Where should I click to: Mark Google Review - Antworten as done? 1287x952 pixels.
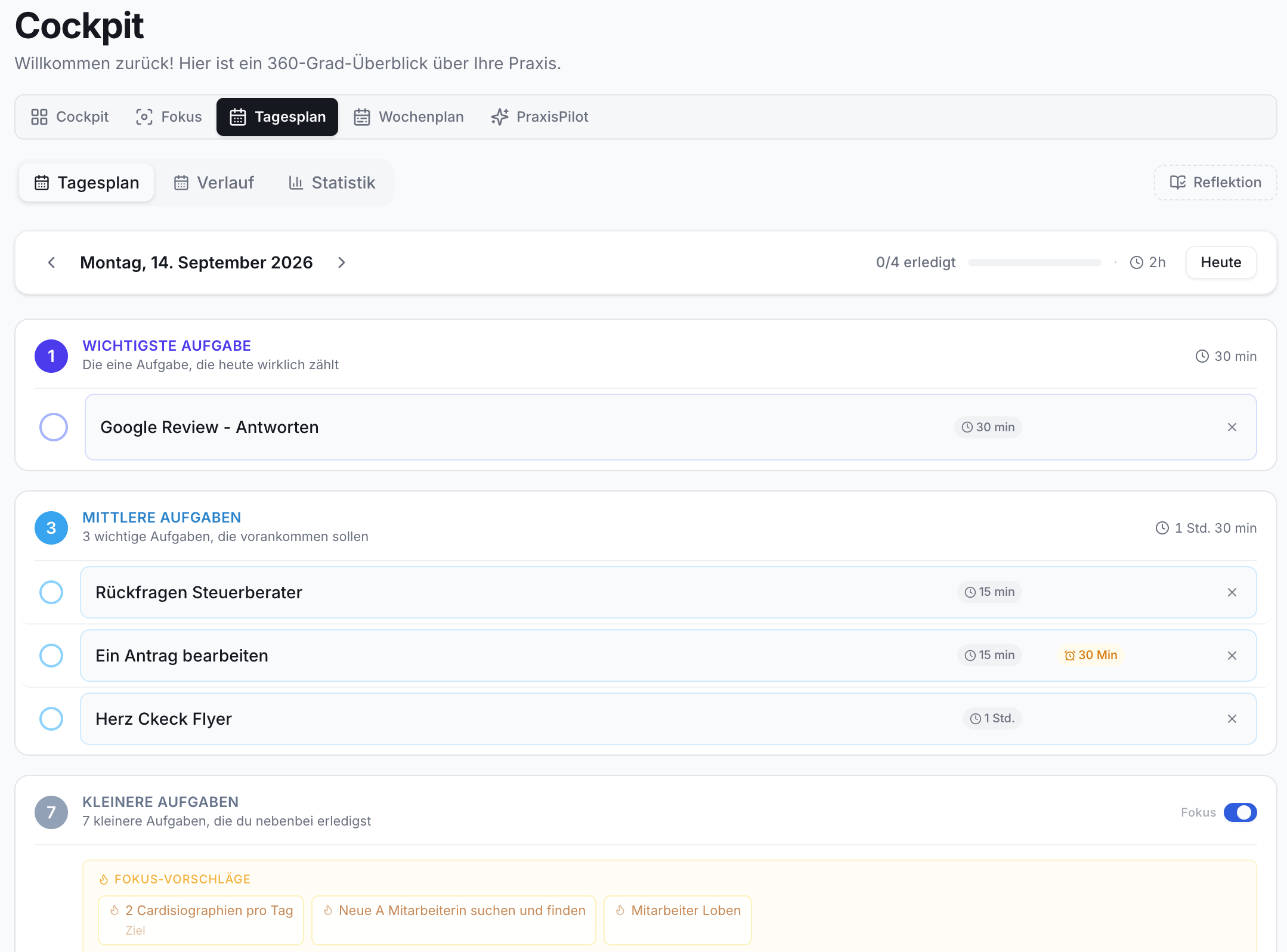pyautogui.click(x=54, y=427)
